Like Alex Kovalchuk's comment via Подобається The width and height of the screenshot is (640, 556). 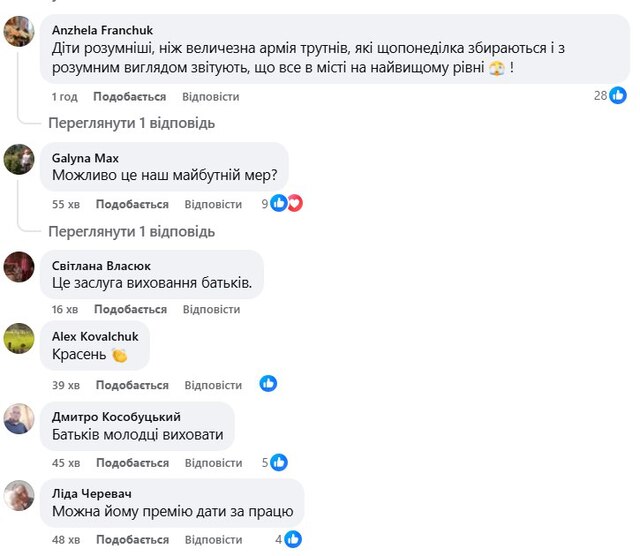pos(132,385)
